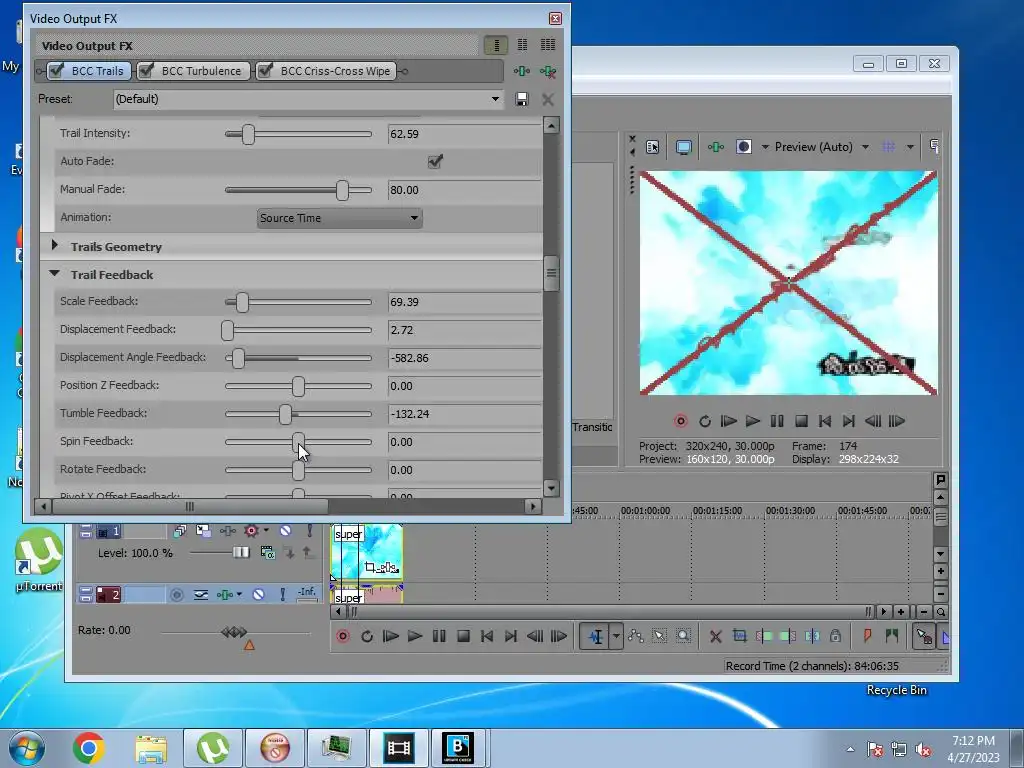Switch to single-column FX layout view
1024x768 pixels.
(x=496, y=45)
